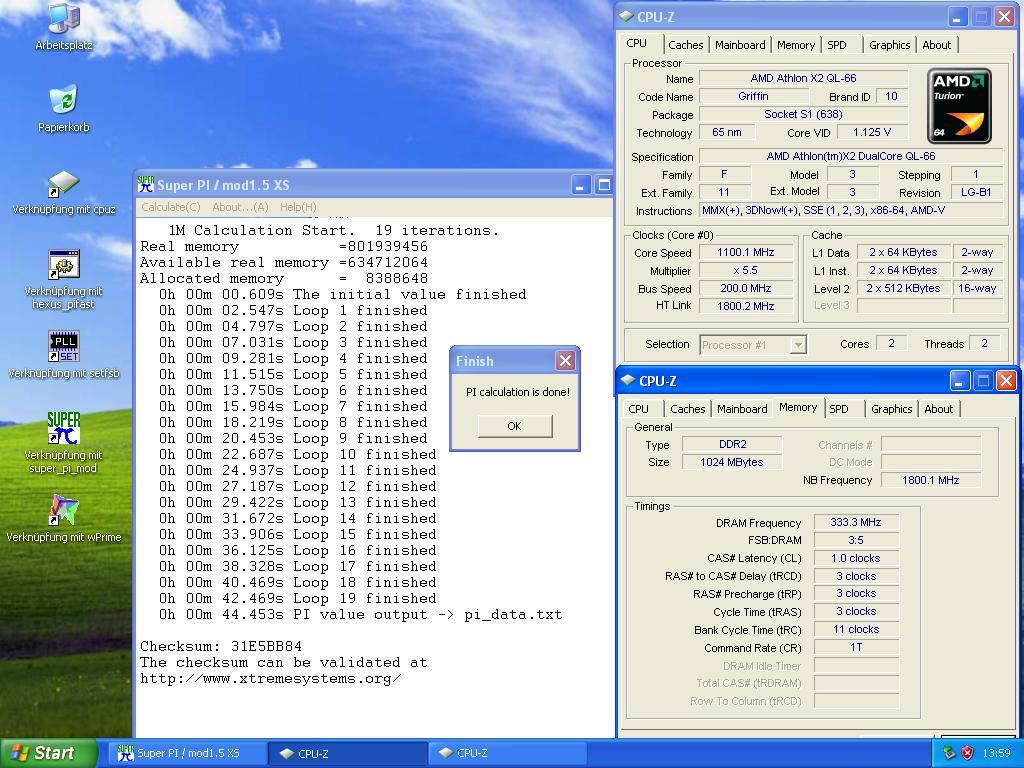The width and height of the screenshot is (1024, 768).
Task: Click the taskbar clock showing 13:59
Action: 997,753
